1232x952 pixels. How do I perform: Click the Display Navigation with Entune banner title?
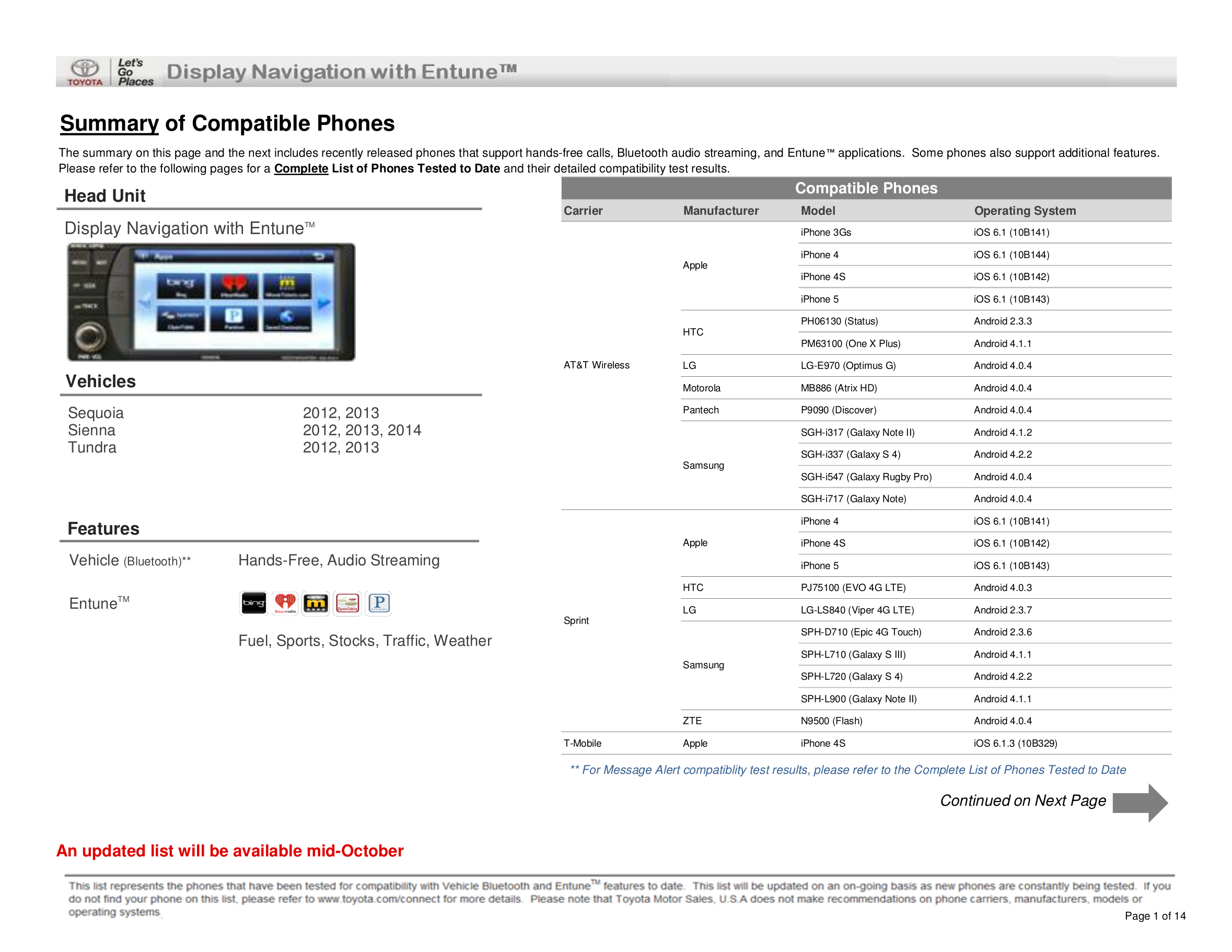coord(341,72)
